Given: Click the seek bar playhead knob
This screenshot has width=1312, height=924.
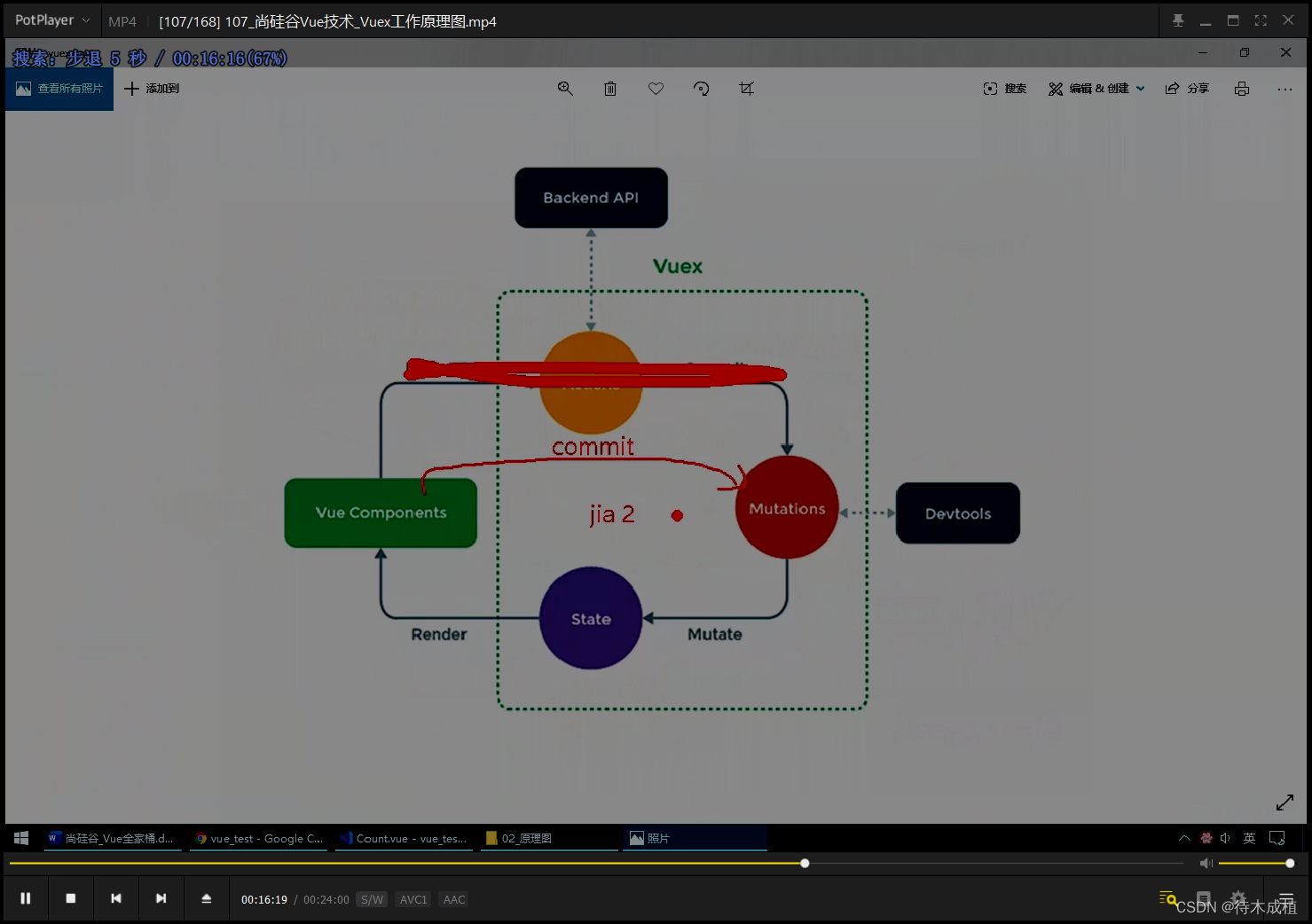Looking at the screenshot, I should pyautogui.click(x=805, y=863).
